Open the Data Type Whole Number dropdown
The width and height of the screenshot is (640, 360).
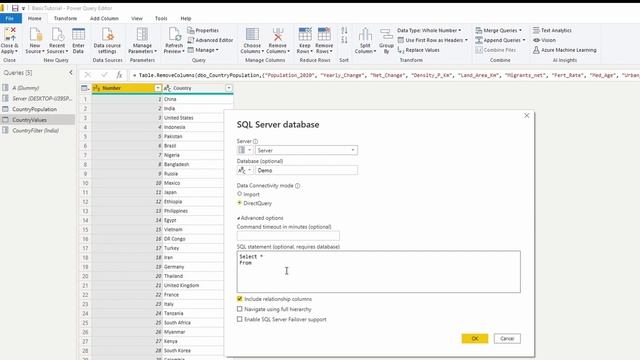(x=429, y=30)
